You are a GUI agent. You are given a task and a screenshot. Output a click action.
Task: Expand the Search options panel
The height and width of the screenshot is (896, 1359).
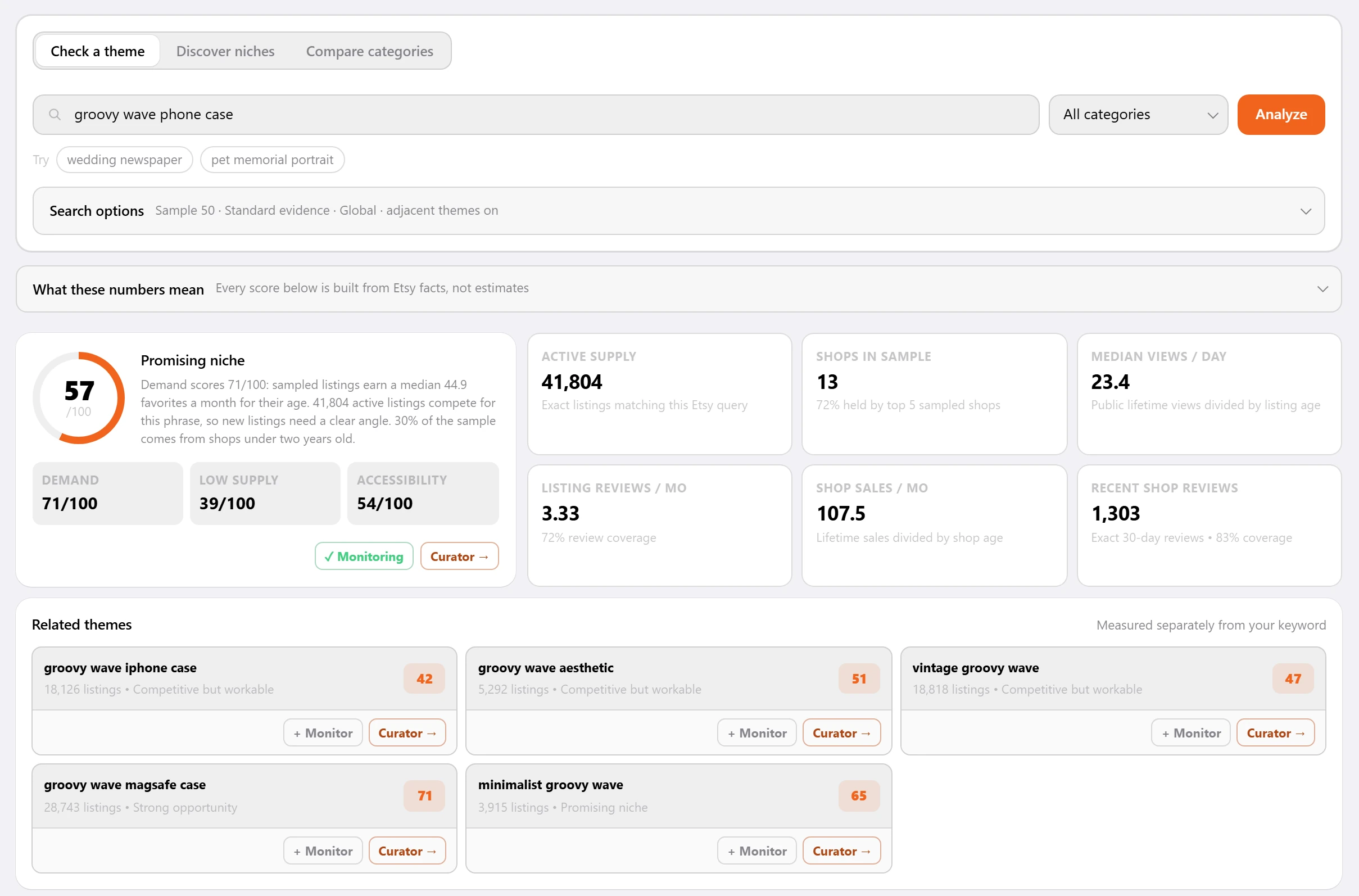tap(678, 211)
